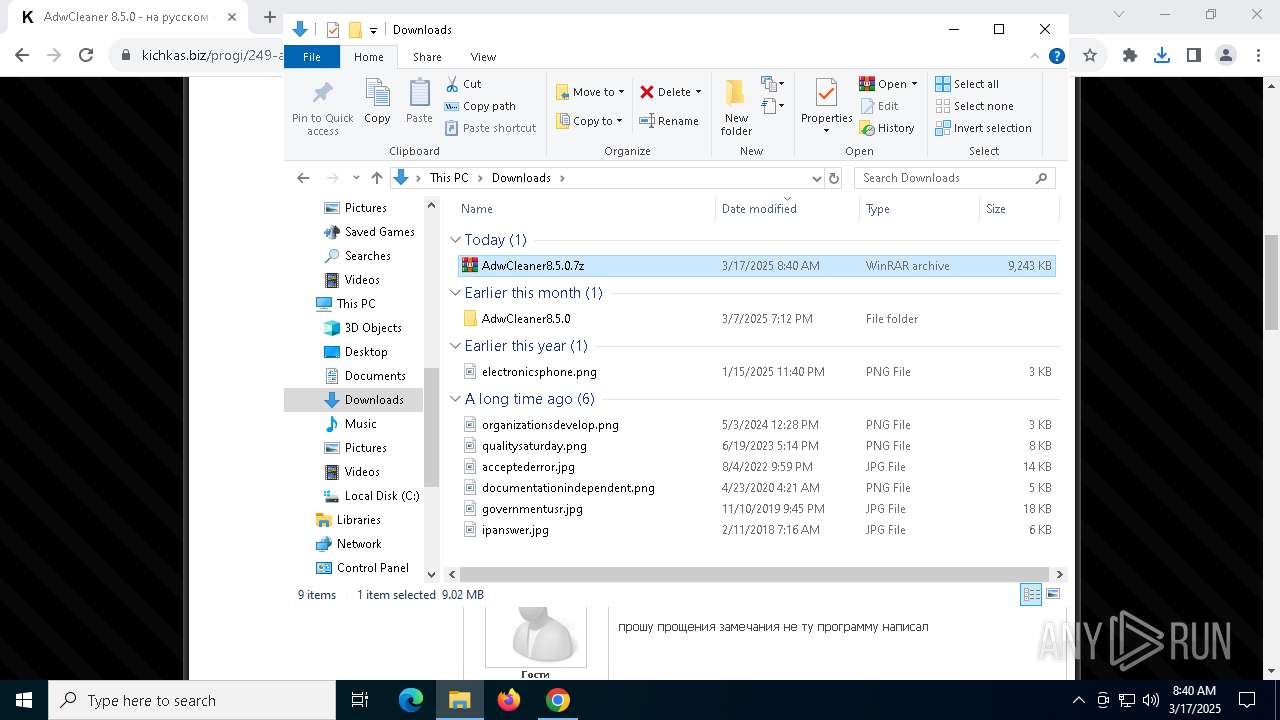Collapse the Earlier this year group

[456, 346]
